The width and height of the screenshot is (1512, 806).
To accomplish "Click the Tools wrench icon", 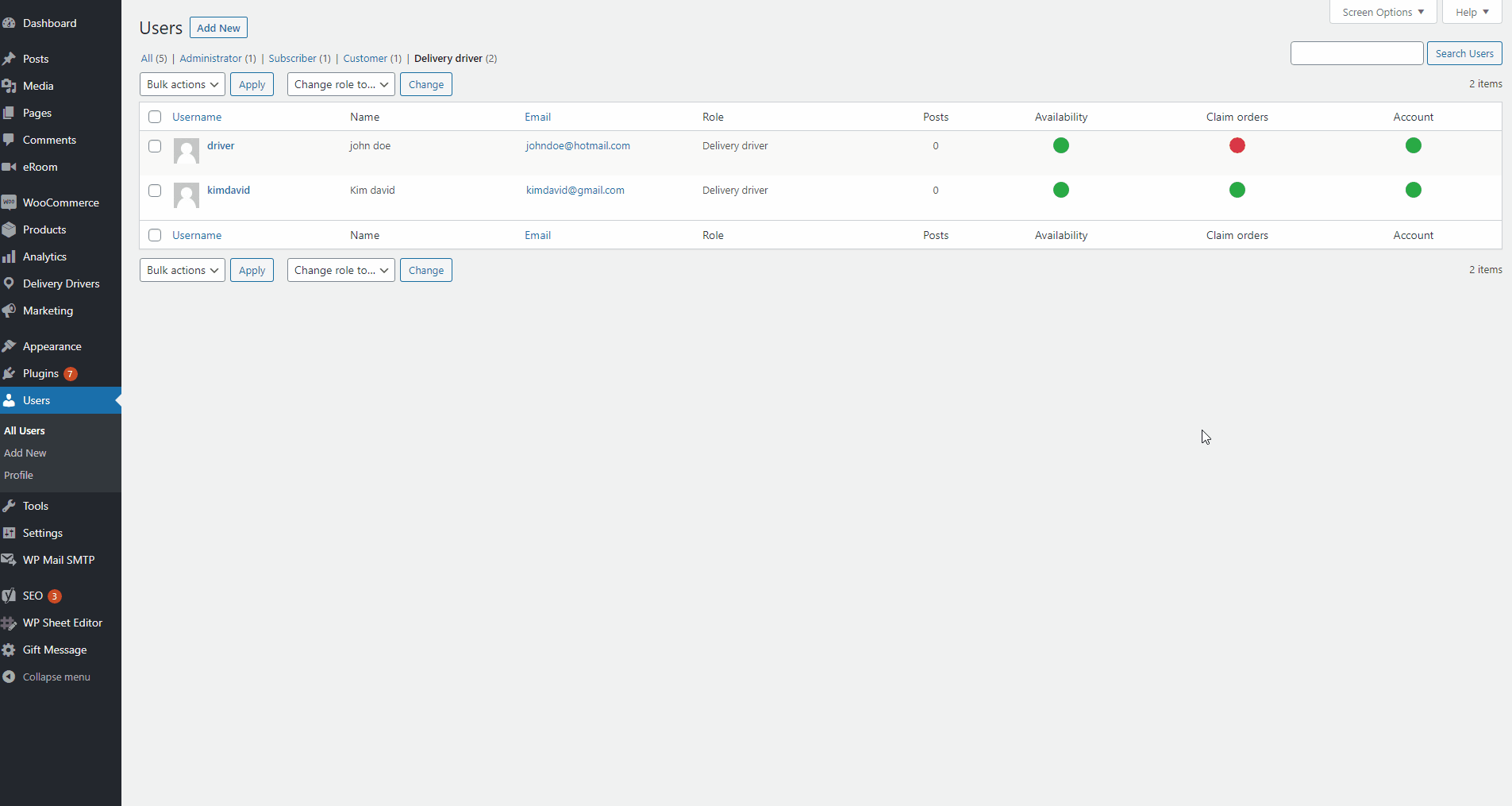I will [9, 506].
